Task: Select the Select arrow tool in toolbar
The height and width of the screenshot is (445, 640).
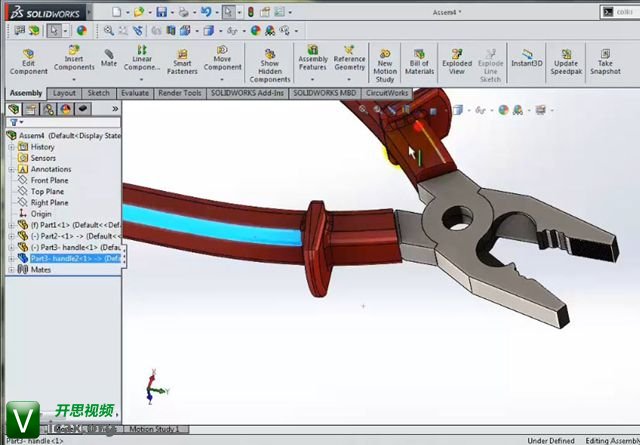Action: pos(54,31)
